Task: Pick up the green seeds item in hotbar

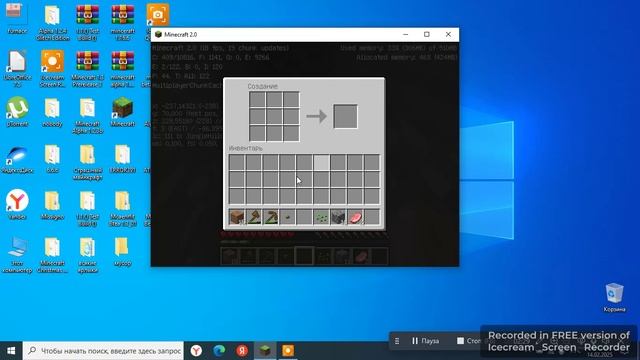Action: [321, 217]
